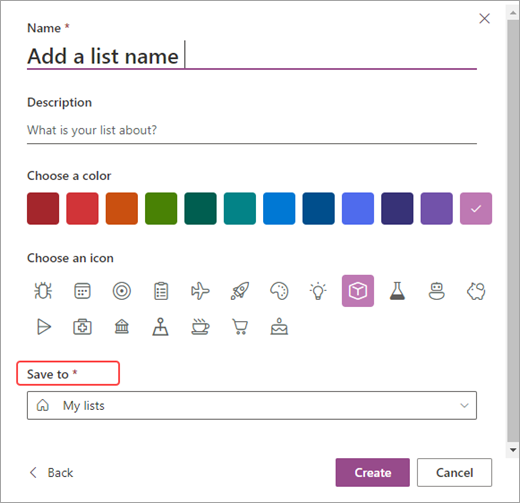Click the scrollbar down arrow
The height and width of the screenshot is (503, 520).
(513, 450)
